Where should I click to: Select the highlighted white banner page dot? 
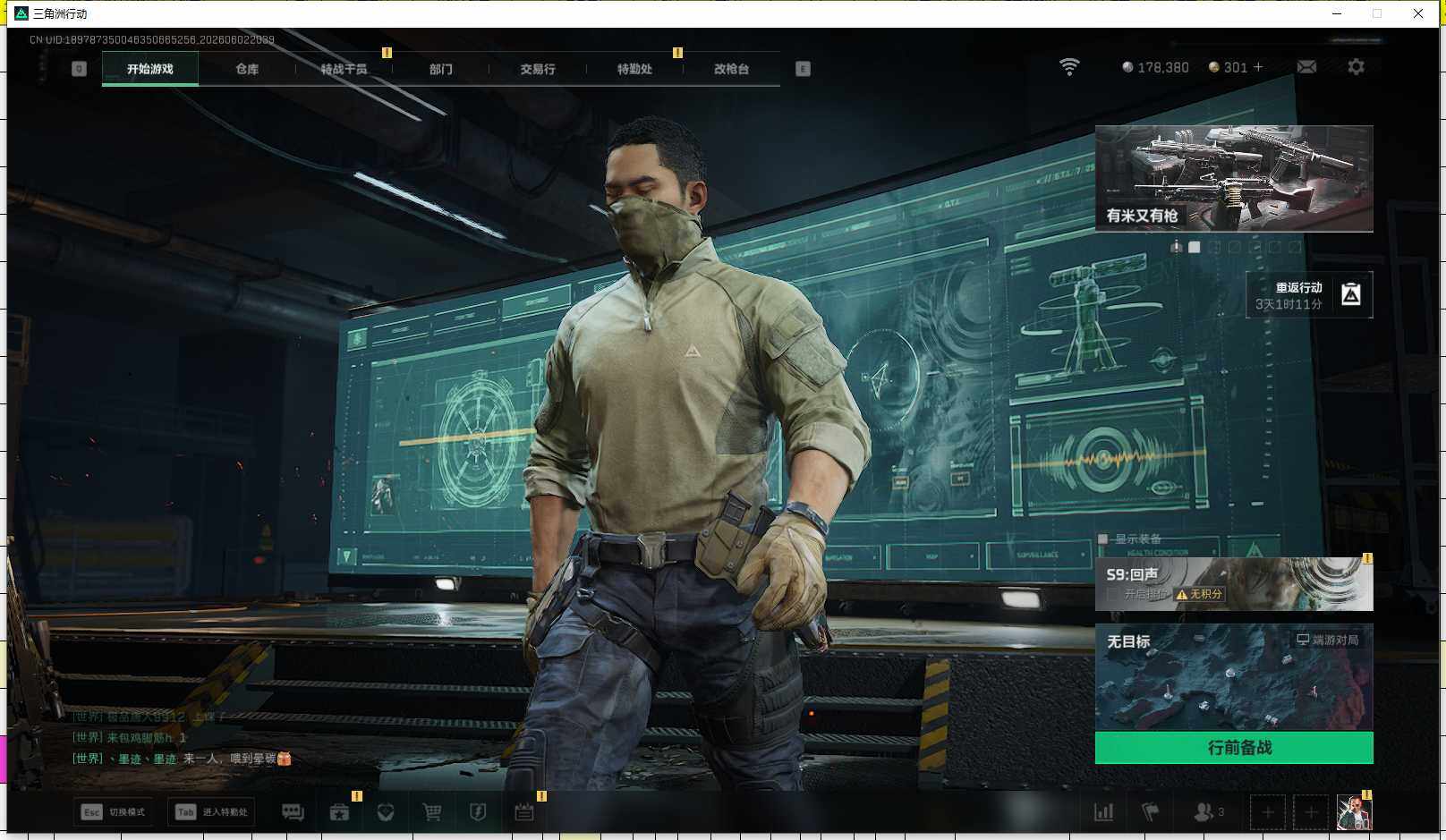(1195, 247)
